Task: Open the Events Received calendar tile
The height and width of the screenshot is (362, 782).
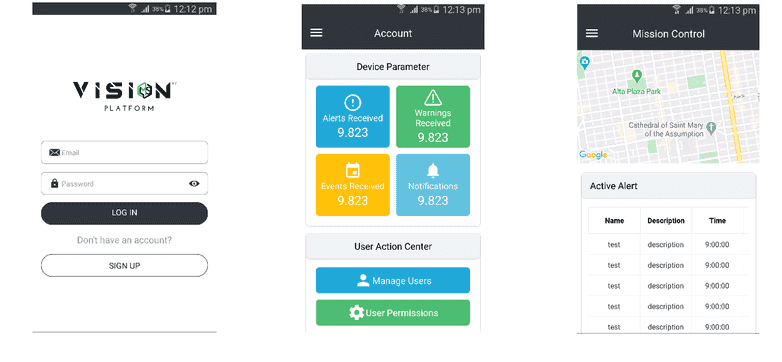Action: 353,185
